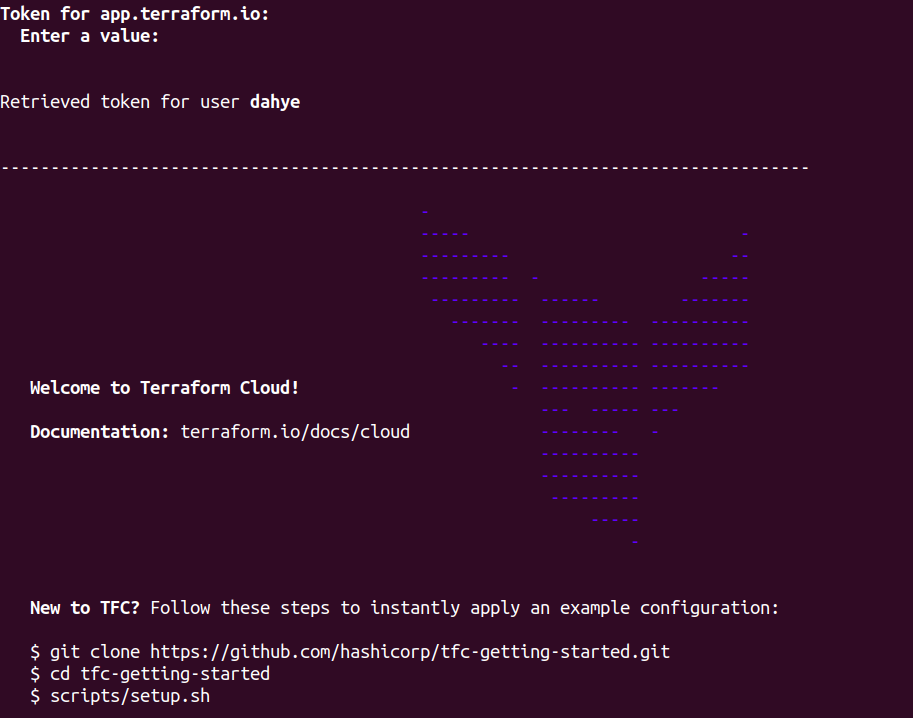Click the "Token for app.terraform.io:" line

pyautogui.click(x=135, y=14)
